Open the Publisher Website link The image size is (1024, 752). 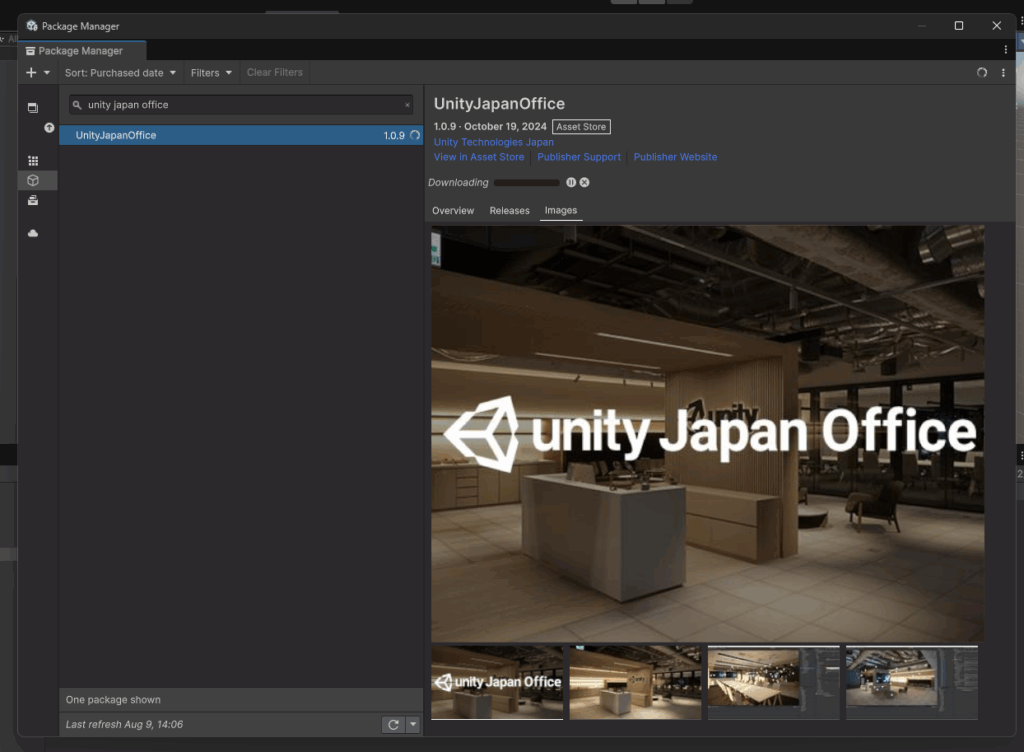(x=675, y=157)
